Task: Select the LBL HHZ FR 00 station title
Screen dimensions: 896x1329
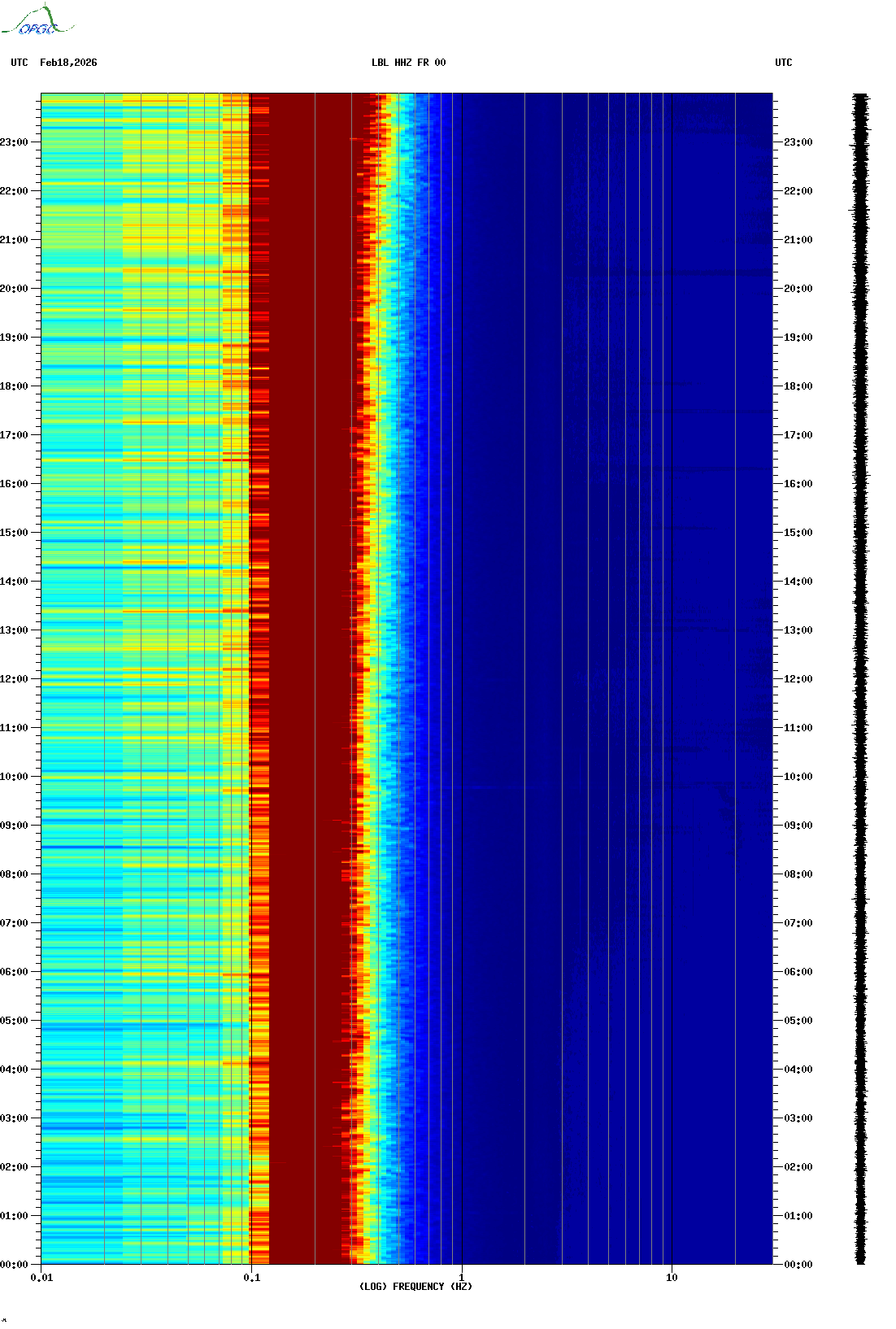Action: [x=408, y=63]
